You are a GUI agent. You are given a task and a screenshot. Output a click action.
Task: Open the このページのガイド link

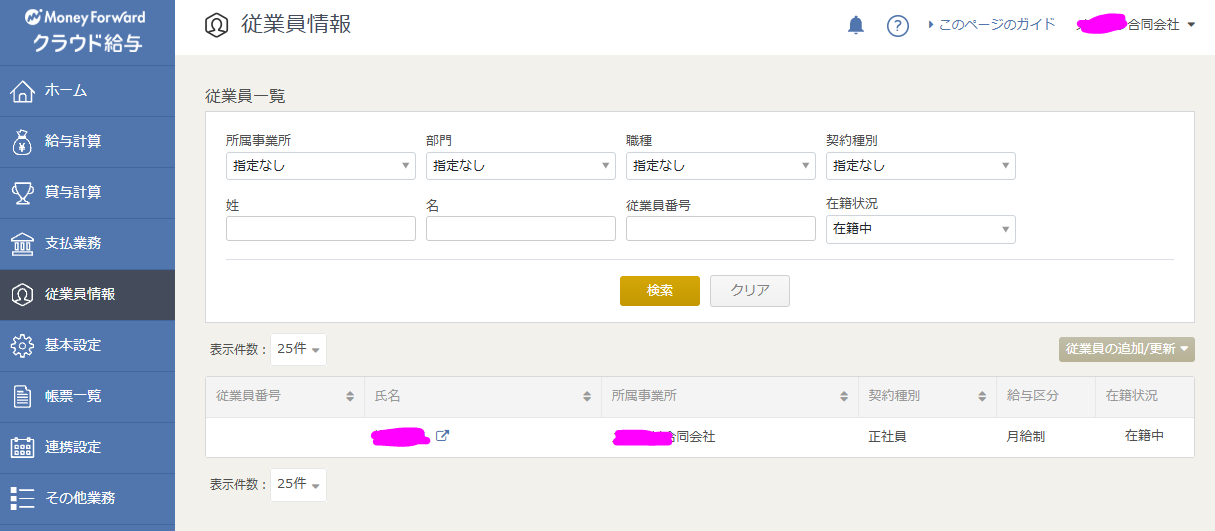pos(995,25)
